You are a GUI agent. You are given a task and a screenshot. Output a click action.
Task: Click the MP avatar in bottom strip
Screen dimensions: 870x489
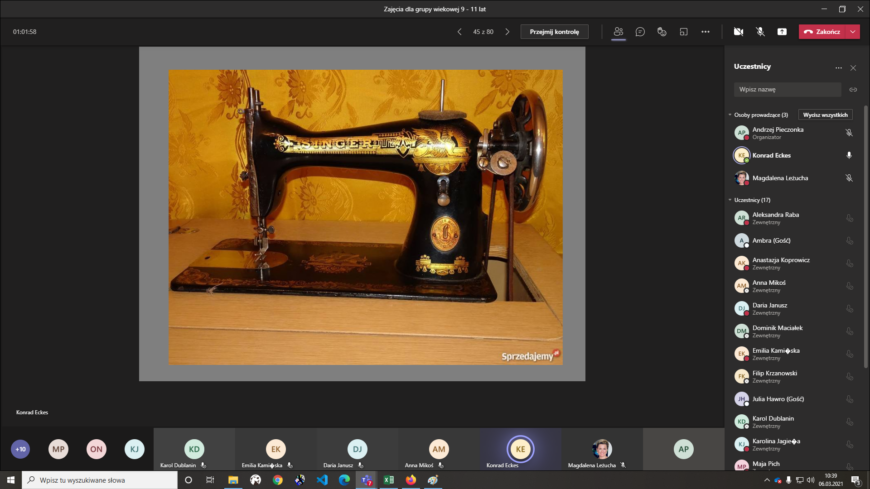point(58,449)
